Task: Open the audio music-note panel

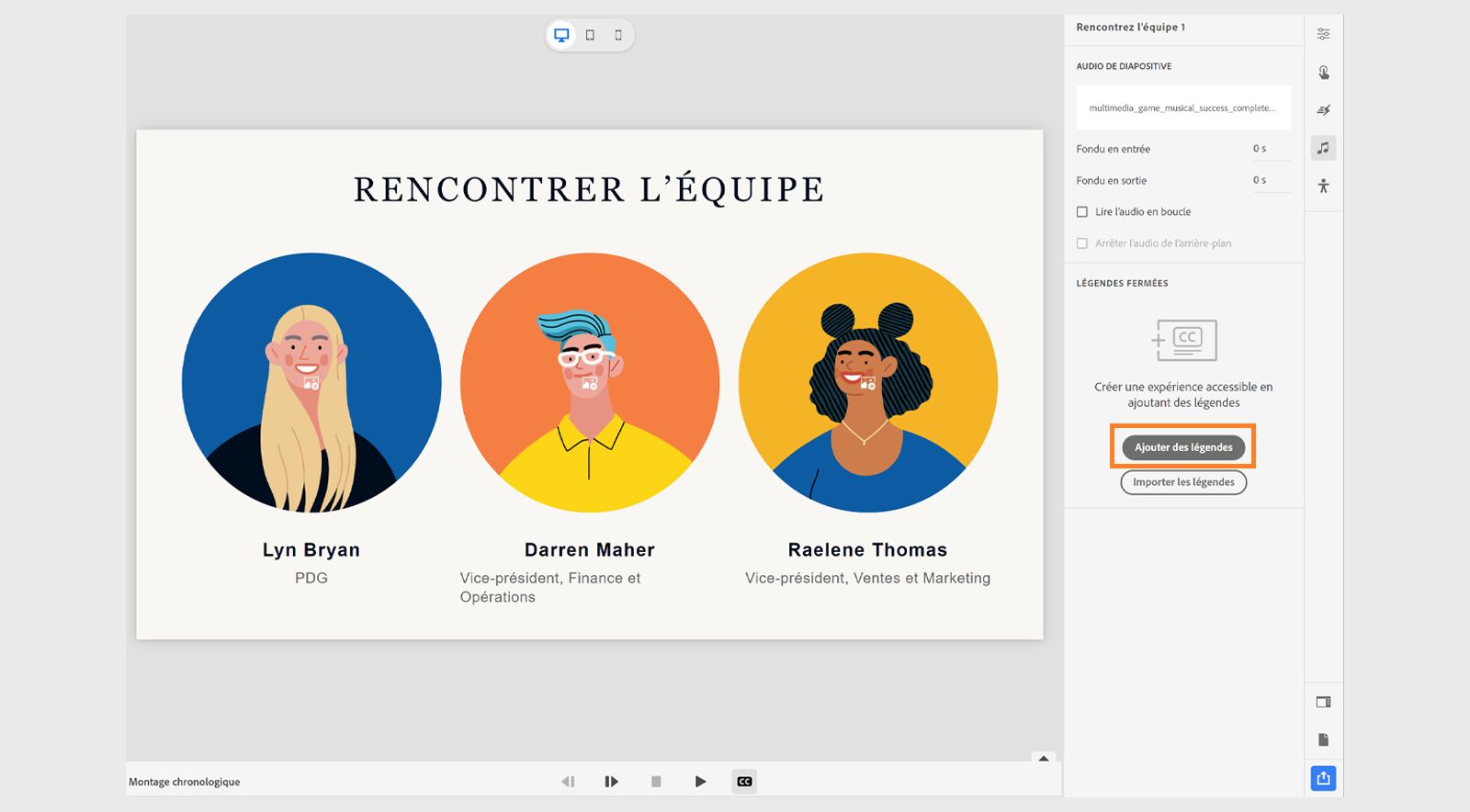Action: point(1323,148)
